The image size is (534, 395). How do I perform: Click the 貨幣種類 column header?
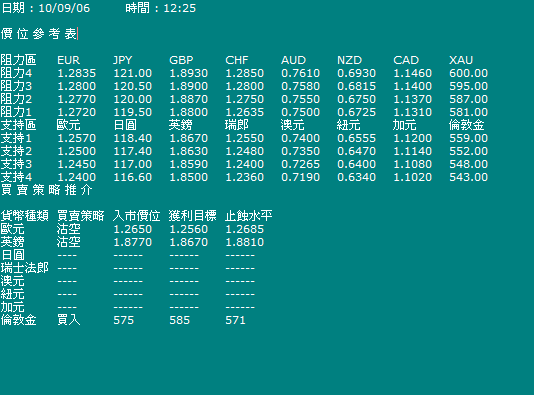[25, 216]
